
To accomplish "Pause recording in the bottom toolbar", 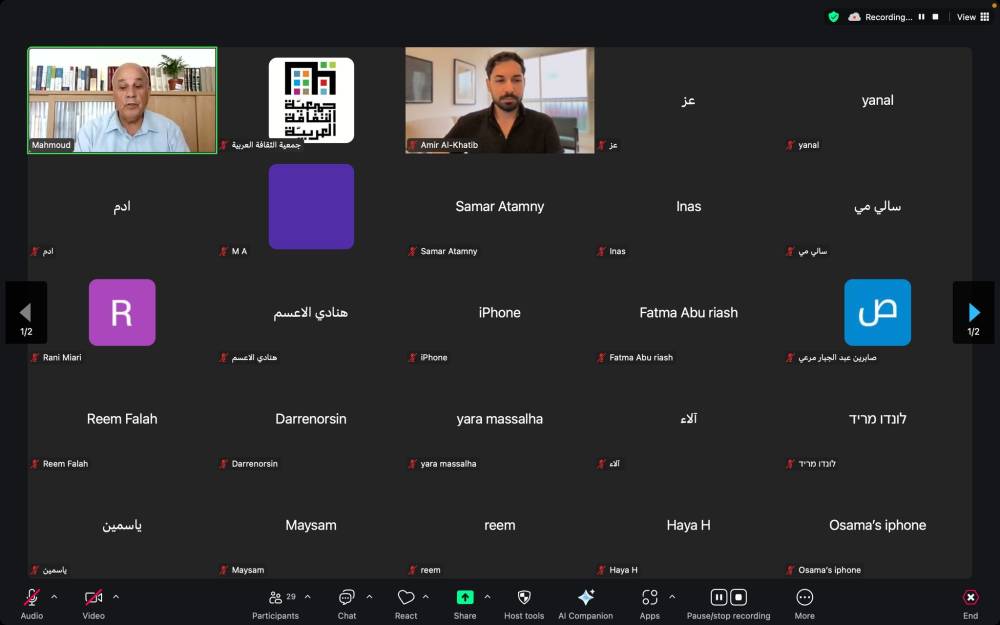I will (x=718, y=597).
